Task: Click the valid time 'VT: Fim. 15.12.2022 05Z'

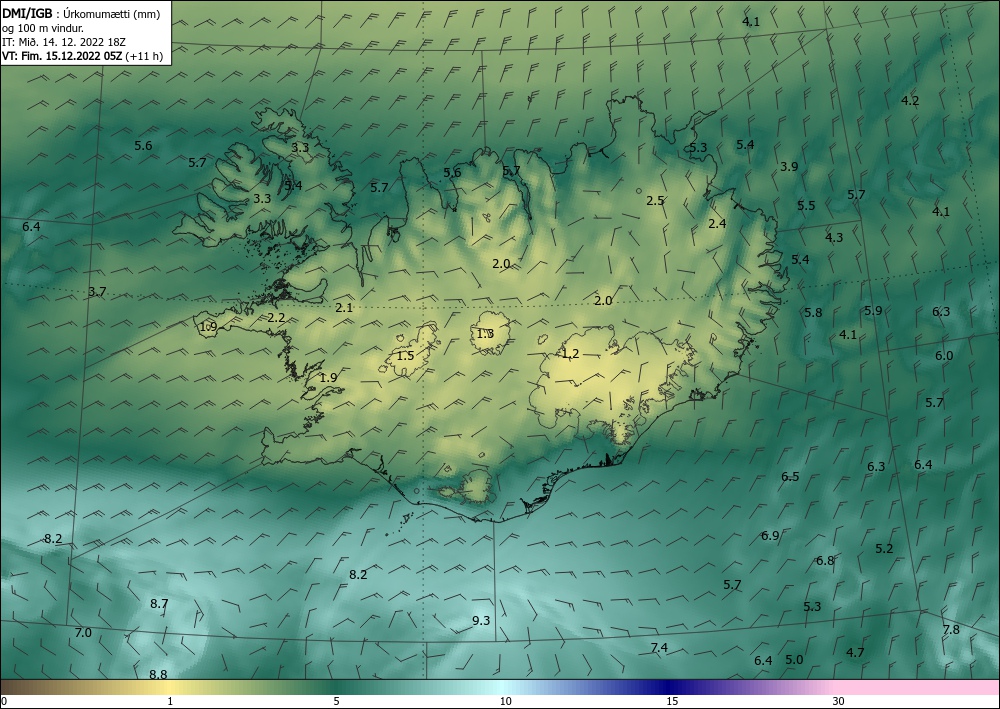Action: [x=62, y=56]
